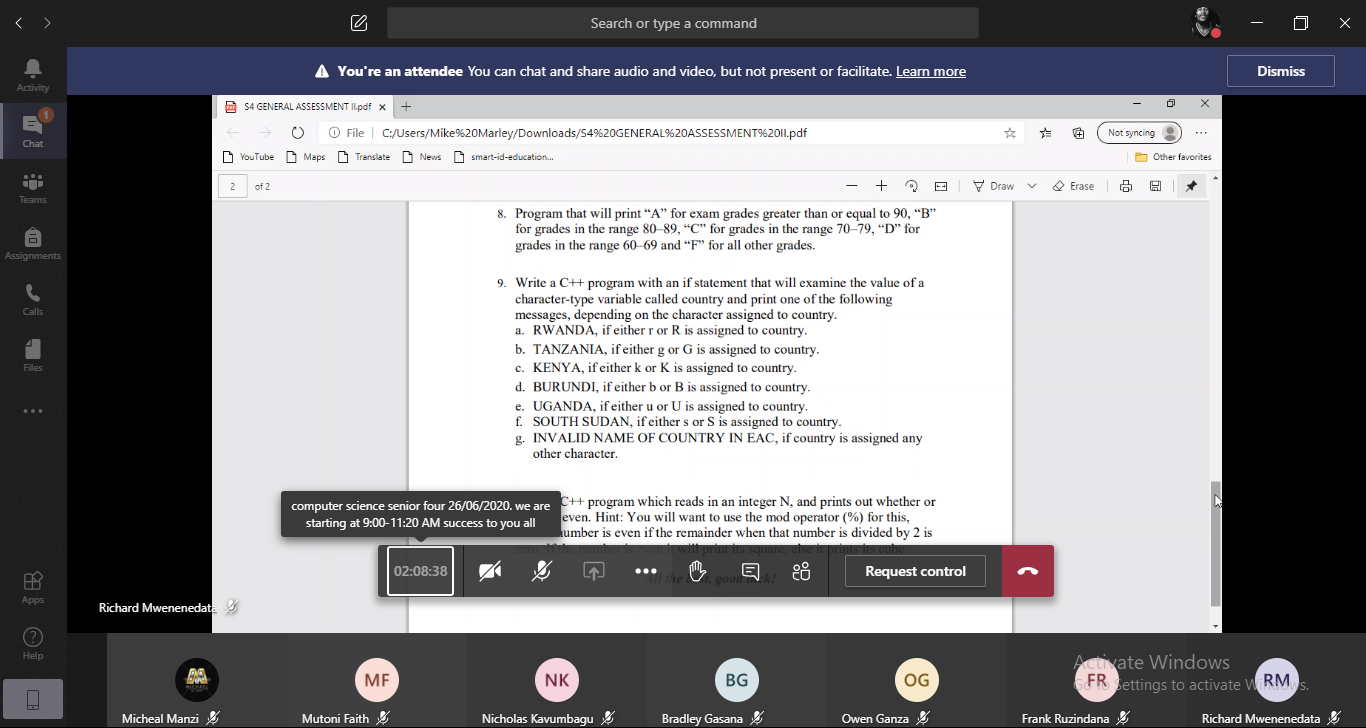Open Collections icon in shared browser
The height and width of the screenshot is (728, 1366).
1078,133
